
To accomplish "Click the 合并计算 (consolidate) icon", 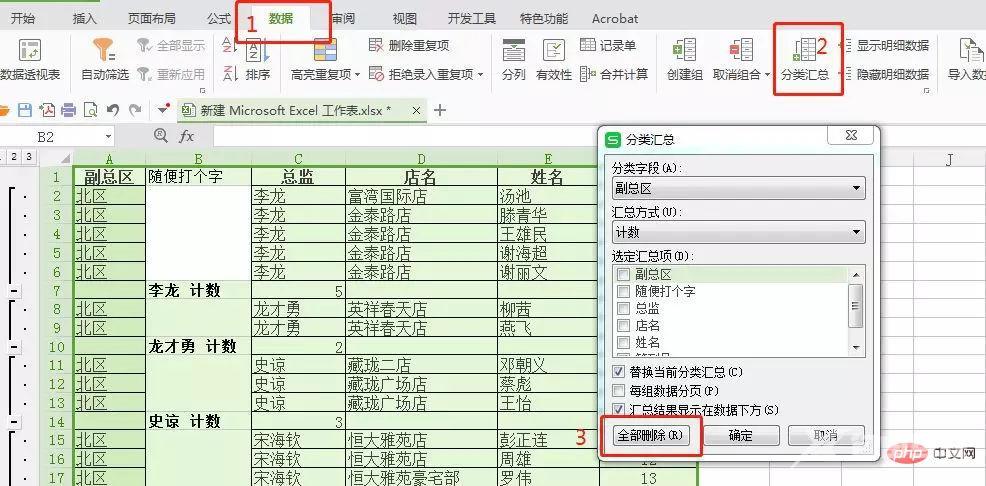I will pyautogui.click(x=589, y=74).
